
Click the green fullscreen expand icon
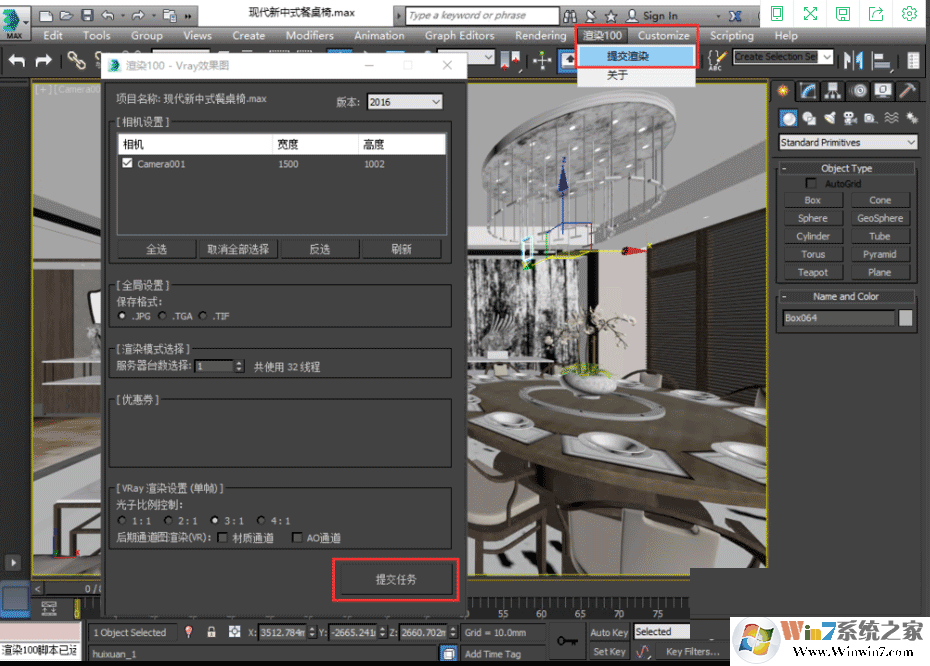(810, 13)
